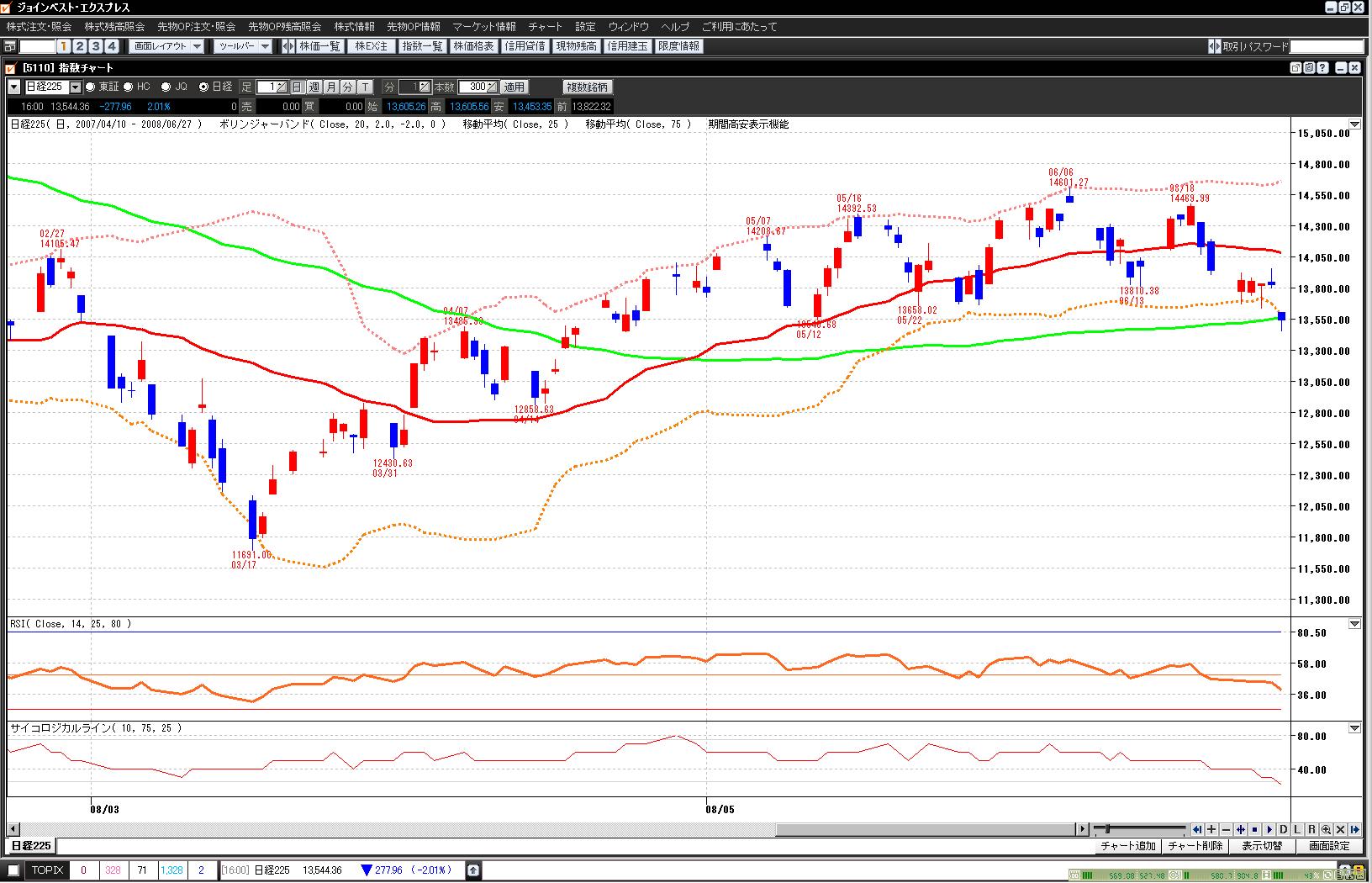Image resolution: width=1372 pixels, height=883 pixels.
Task: Expand the 日経225 symbol combo box
Action: click(75, 87)
